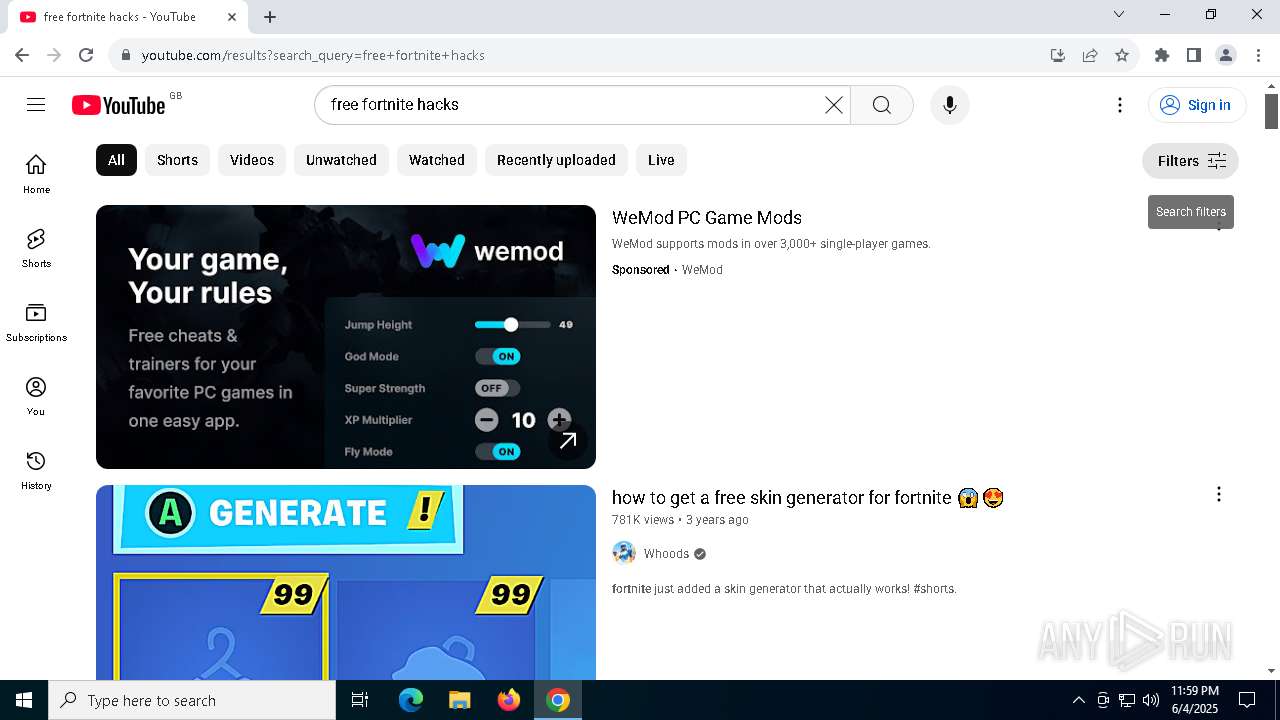Open a new browser tab

click(270, 17)
